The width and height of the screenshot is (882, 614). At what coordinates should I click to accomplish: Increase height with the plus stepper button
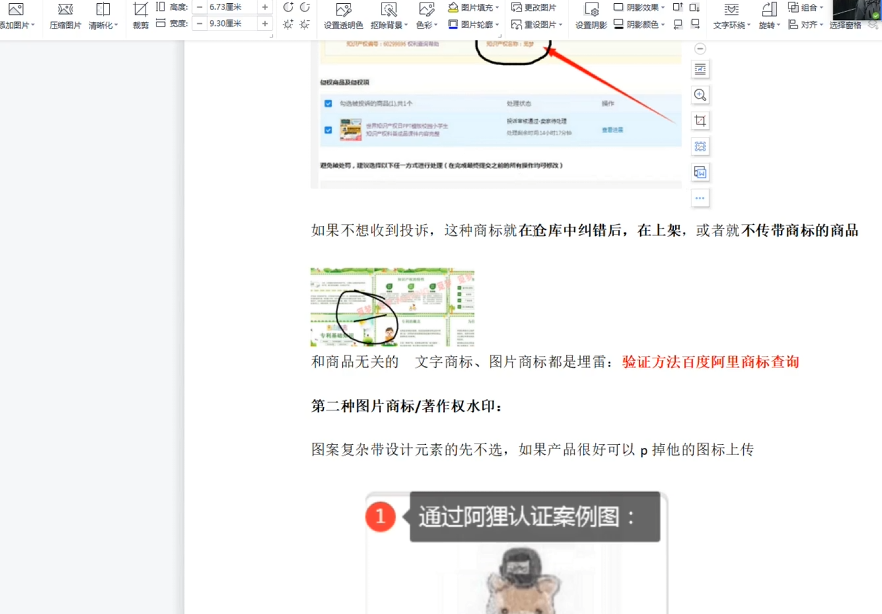tap(265, 7)
